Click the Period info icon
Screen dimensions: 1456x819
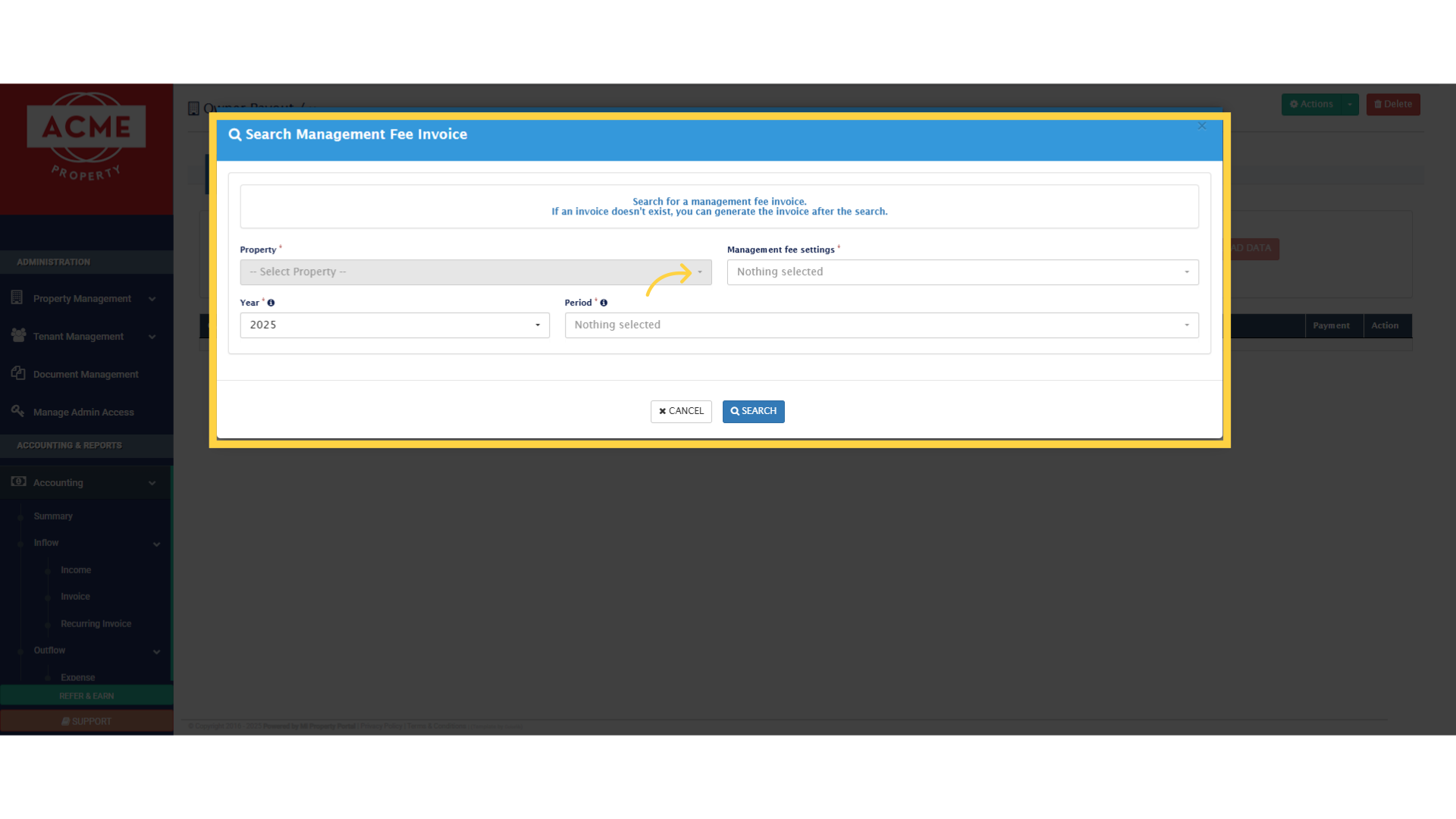604,303
